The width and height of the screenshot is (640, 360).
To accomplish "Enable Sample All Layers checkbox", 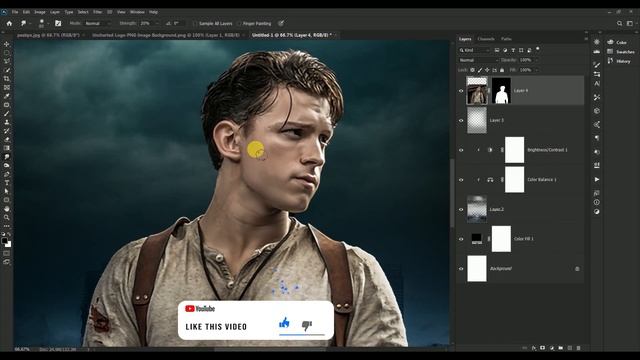I will click(x=195, y=24).
